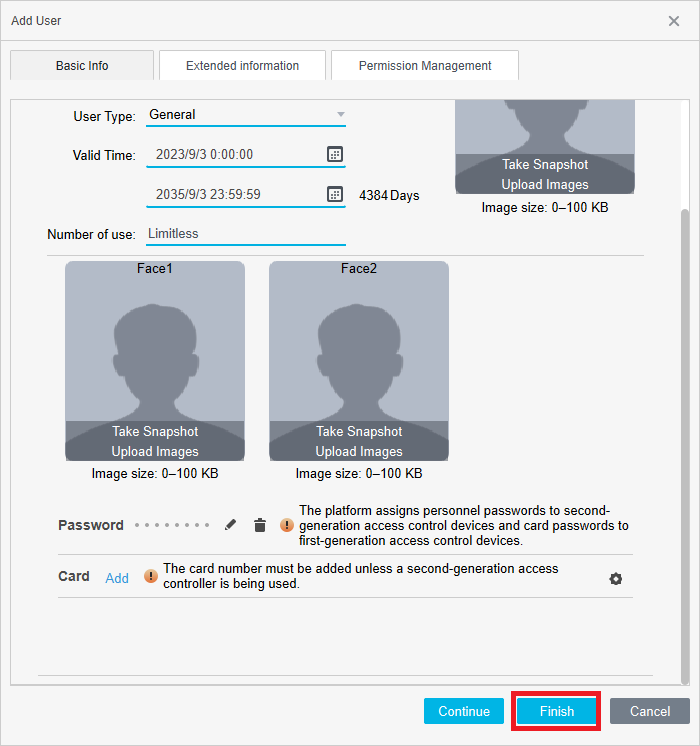Upload Images for Face2
700x746 pixels.
pyautogui.click(x=359, y=452)
